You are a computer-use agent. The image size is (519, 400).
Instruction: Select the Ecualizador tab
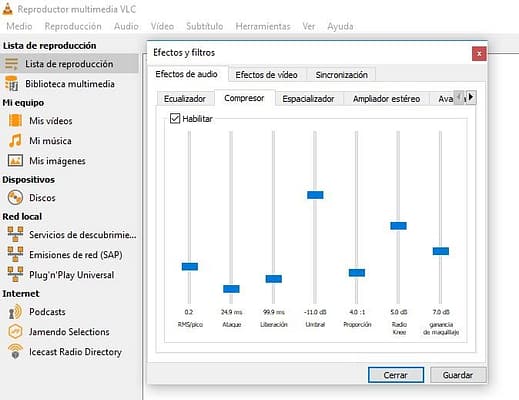(185, 99)
